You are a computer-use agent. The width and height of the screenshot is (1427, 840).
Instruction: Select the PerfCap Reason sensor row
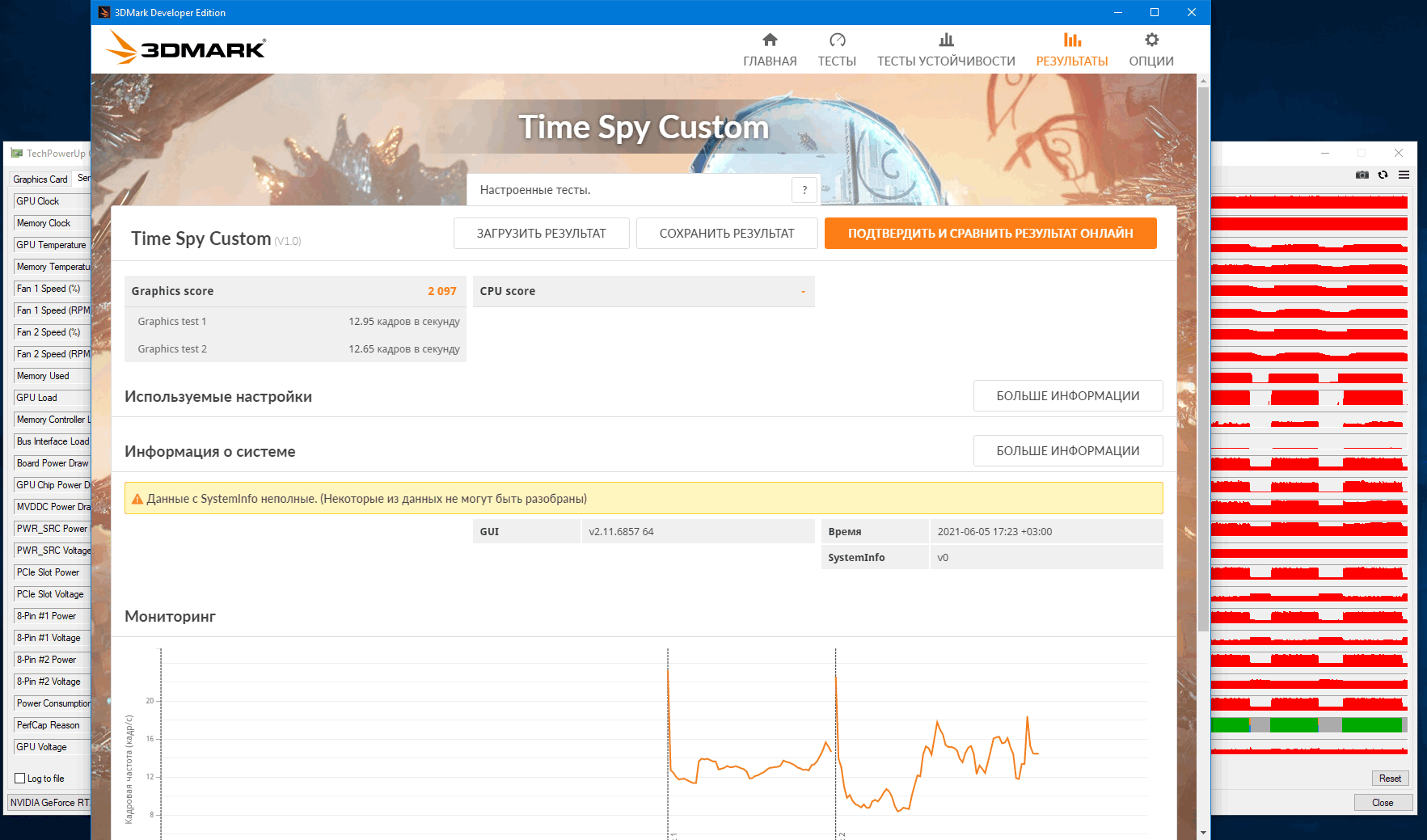(x=52, y=725)
